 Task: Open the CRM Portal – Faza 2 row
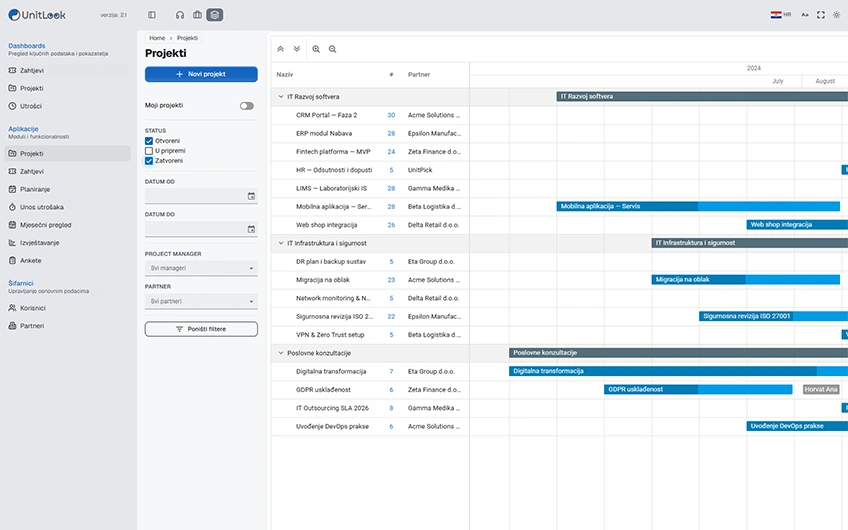[x=370, y=115]
